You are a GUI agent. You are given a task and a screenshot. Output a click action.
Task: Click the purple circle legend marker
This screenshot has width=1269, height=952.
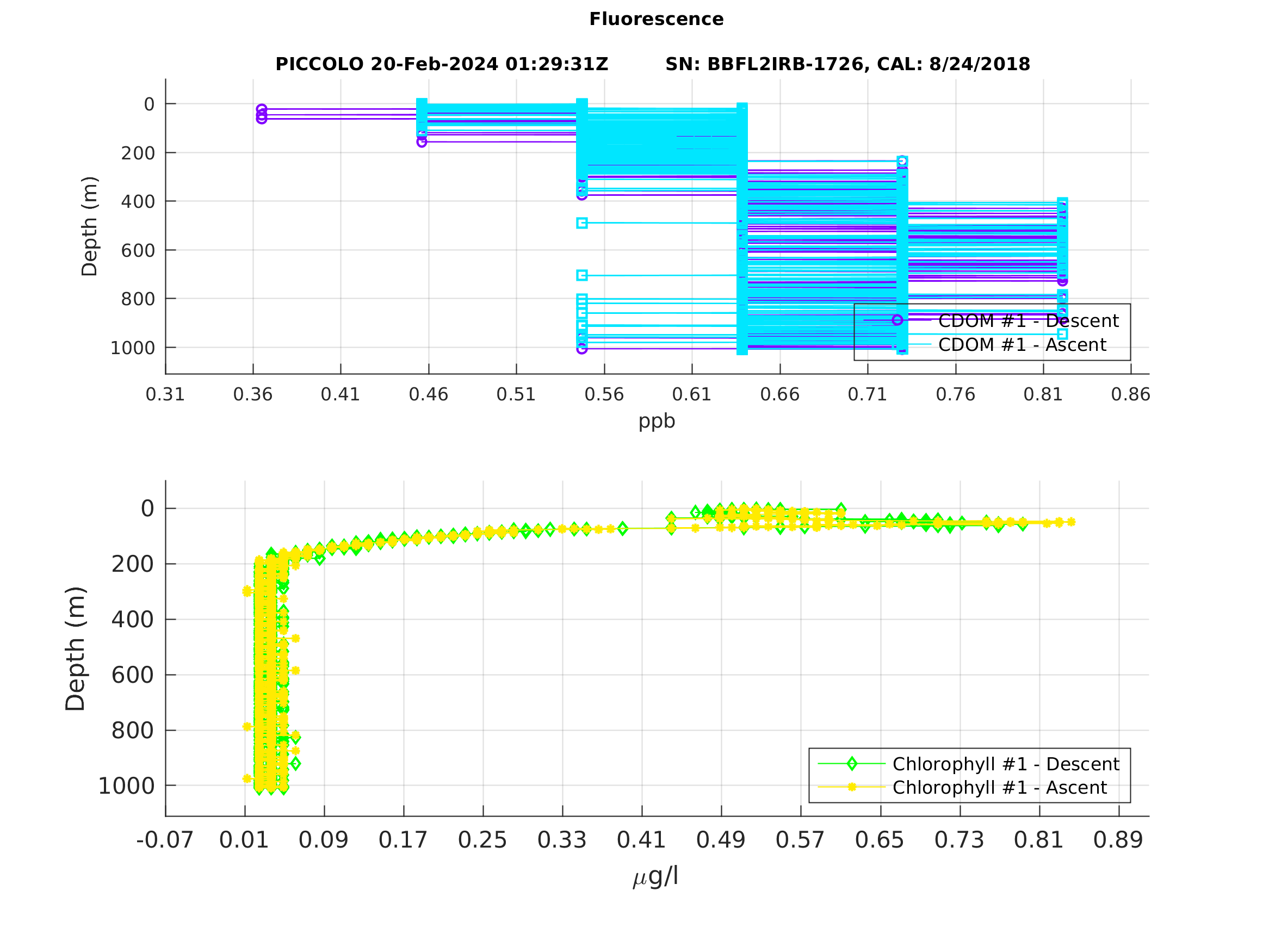pyautogui.click(x=898, y=320)
